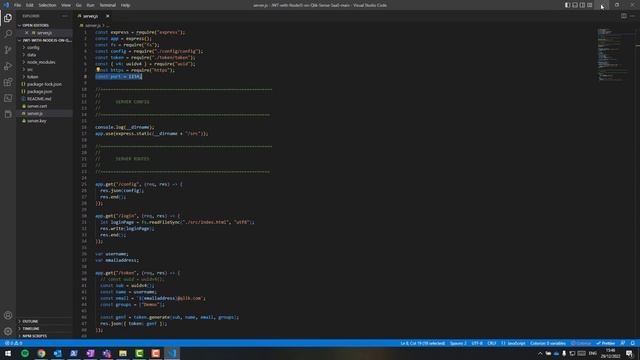
Task: Open the Explorer view in activity bar
Action: [8, 18]
